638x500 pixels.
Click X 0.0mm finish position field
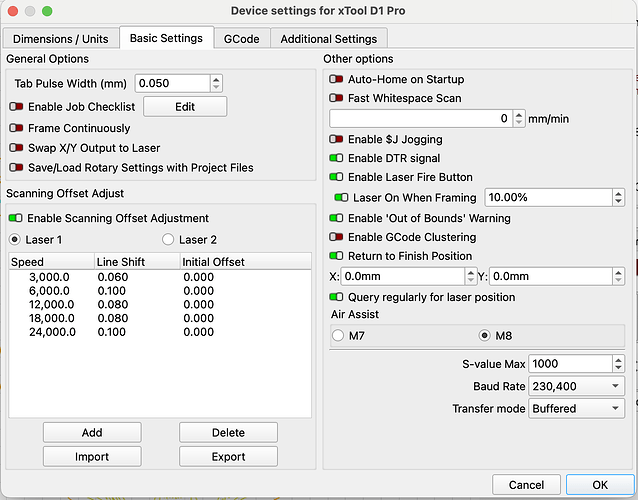(x=403, y=276)
